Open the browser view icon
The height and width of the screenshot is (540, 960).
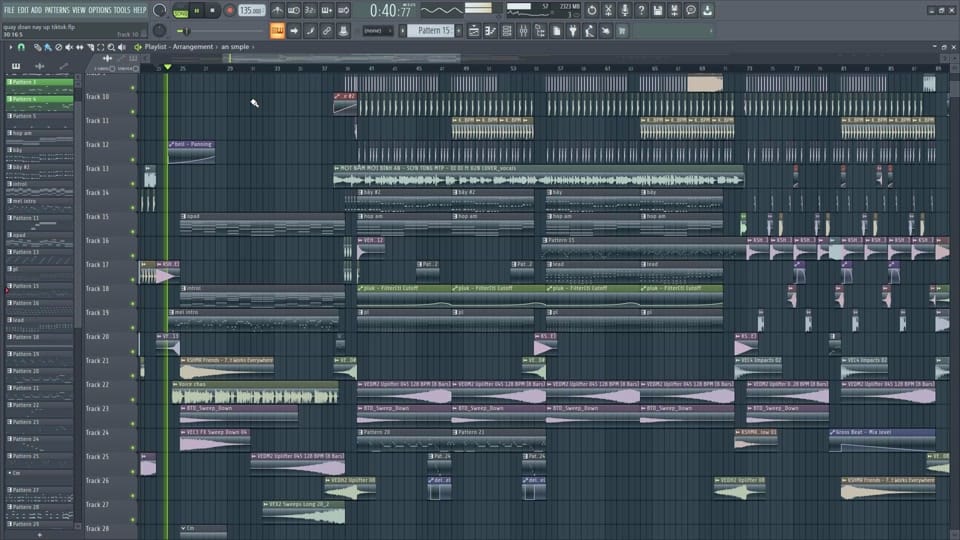pos(540,31)
